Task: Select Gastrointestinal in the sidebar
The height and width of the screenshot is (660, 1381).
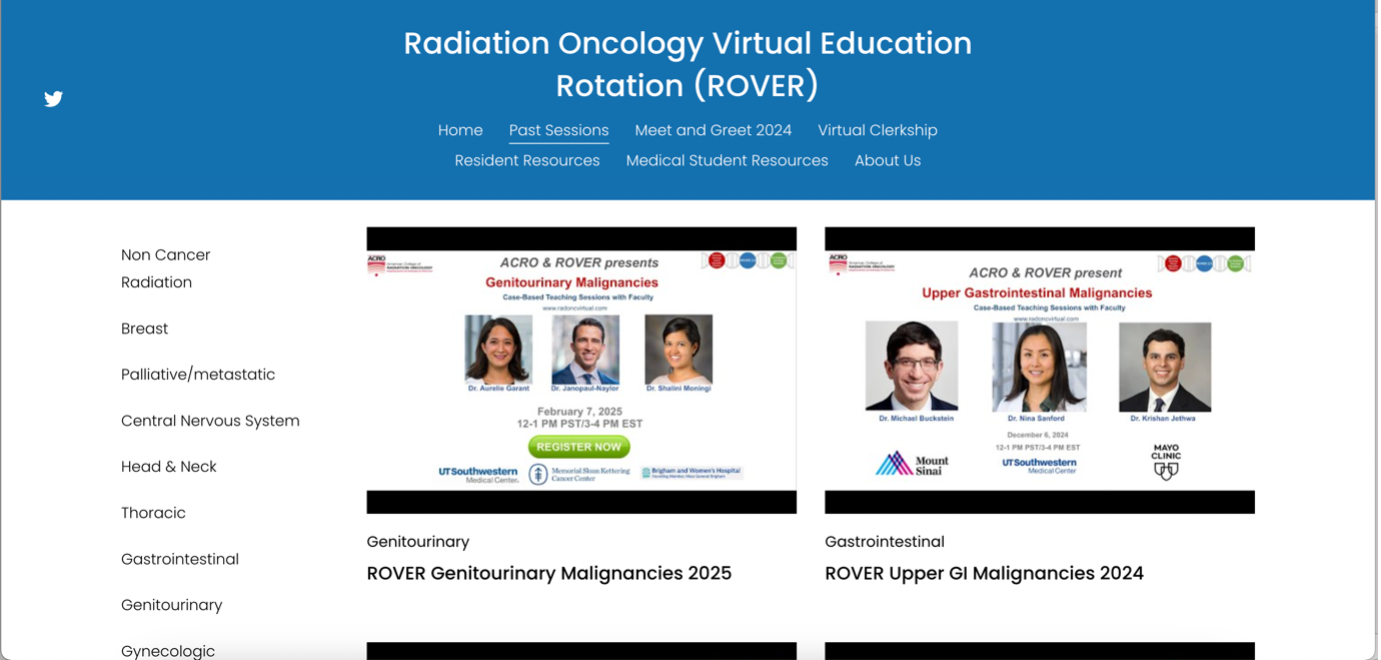Action: [180, 559]
